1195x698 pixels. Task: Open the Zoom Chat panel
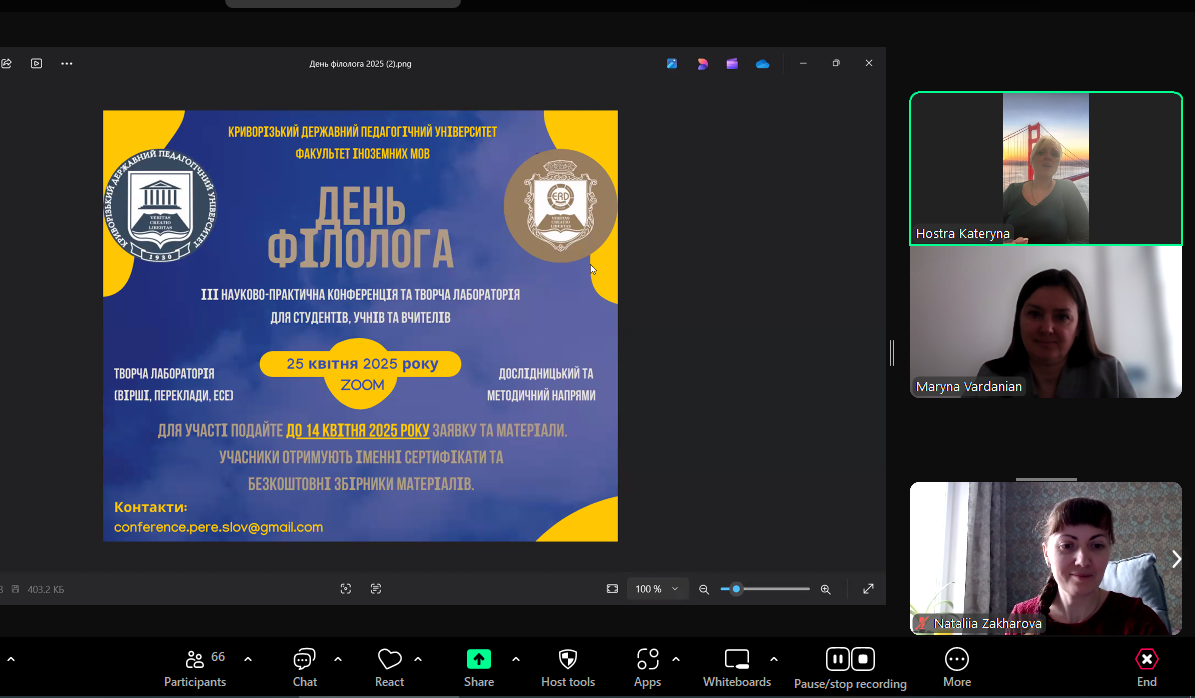[x=305, y=667]
